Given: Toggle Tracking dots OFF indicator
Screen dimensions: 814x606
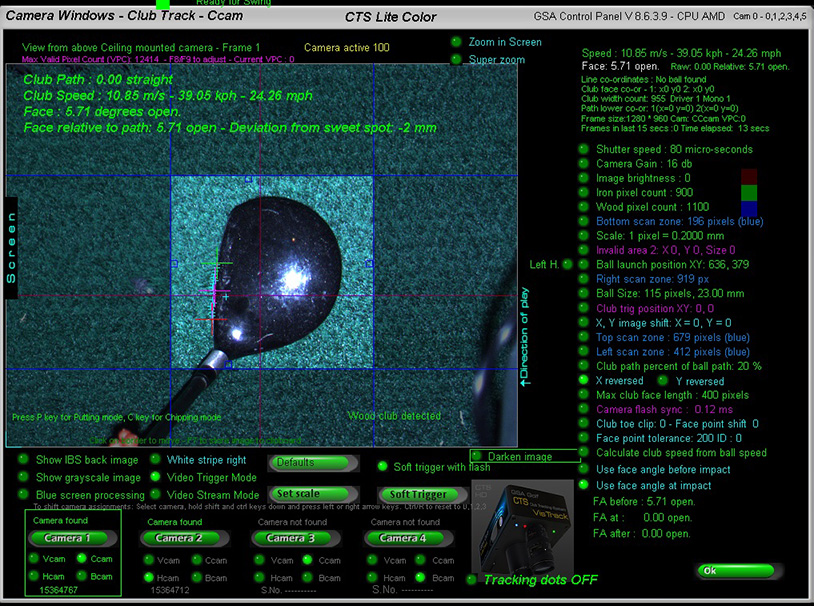Looking at the screenshot, I should click(x=471, y=580).
